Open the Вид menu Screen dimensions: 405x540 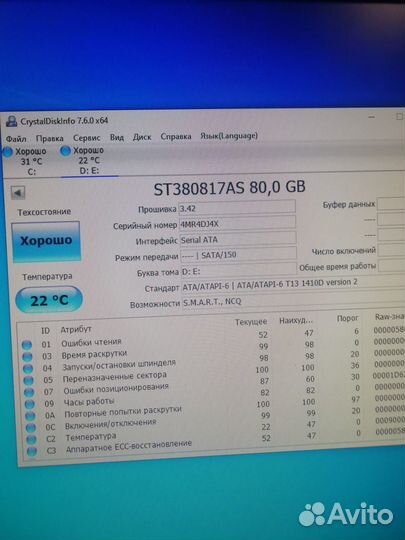[x=116, y=137]
